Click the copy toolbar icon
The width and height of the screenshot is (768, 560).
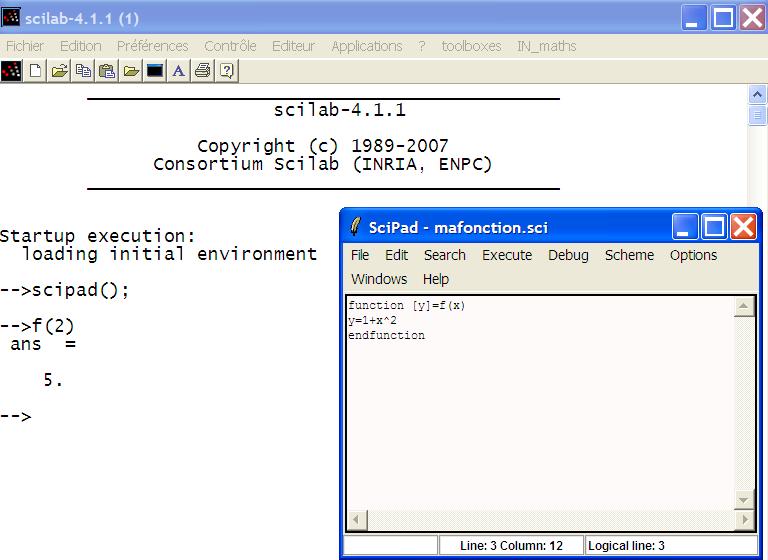tap(83, 71)
